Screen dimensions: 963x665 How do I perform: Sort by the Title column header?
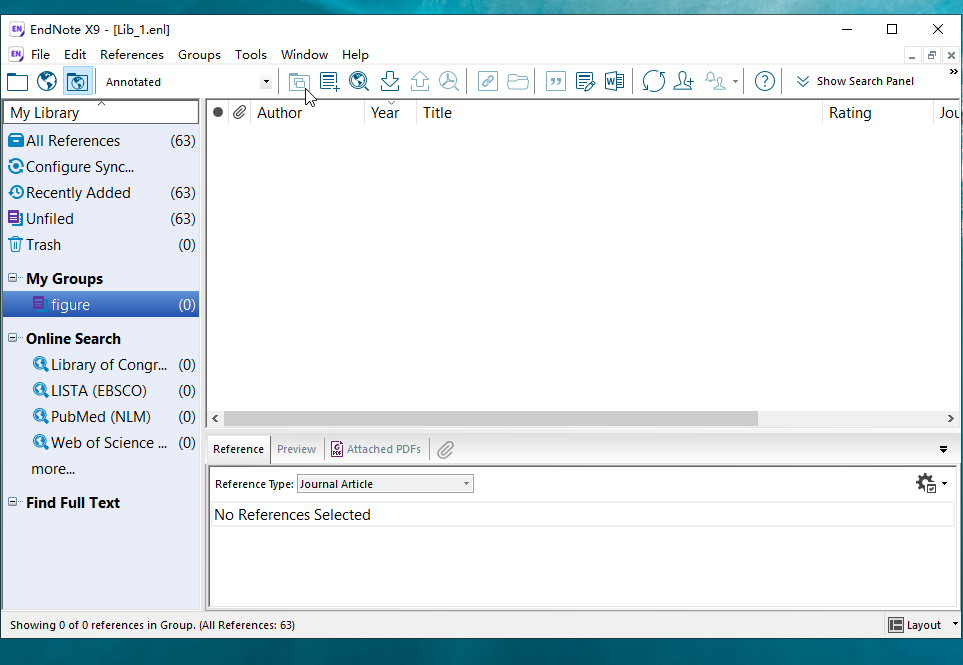point(619,113)
